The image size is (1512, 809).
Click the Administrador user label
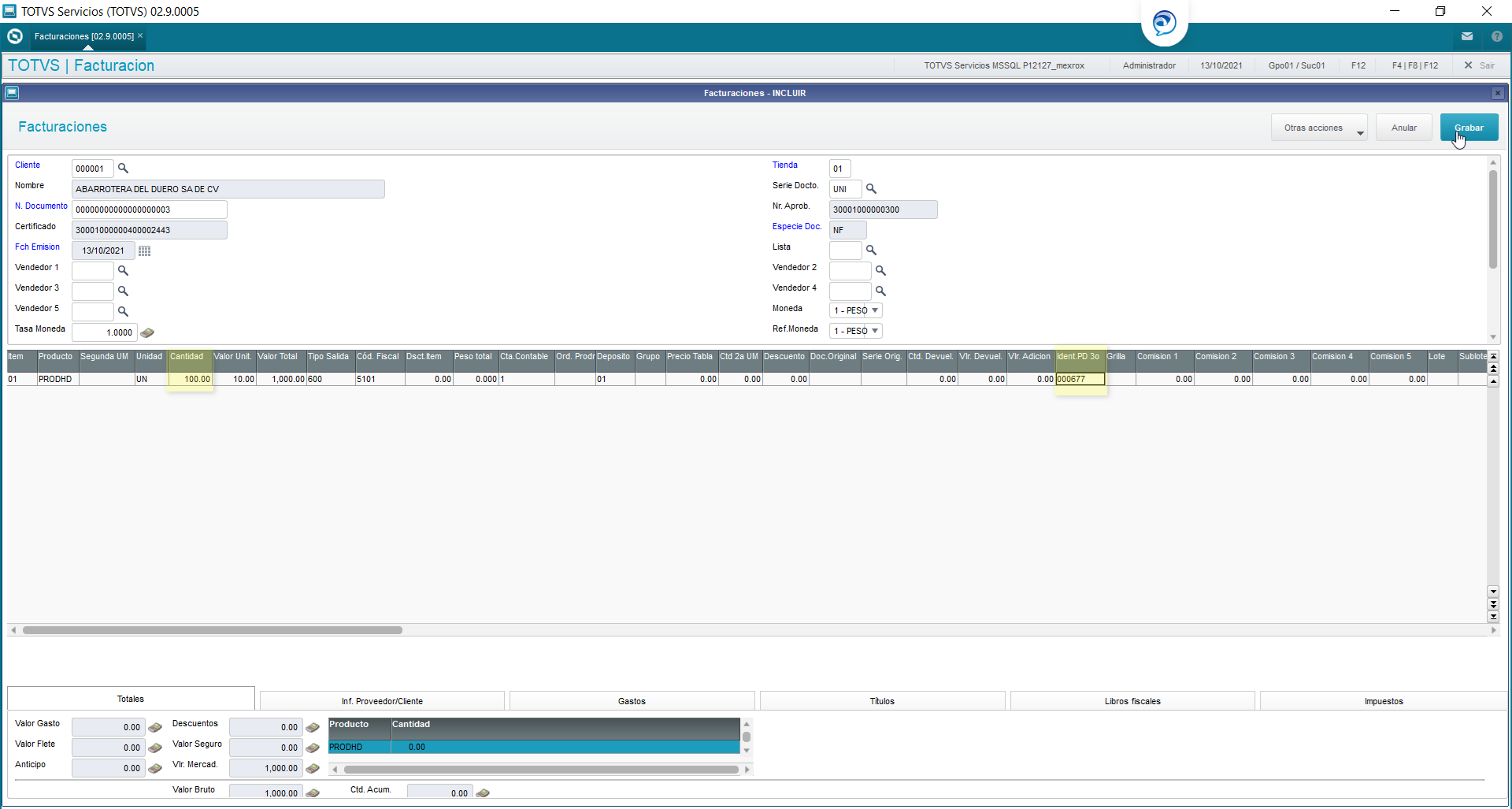(1149, 65)
